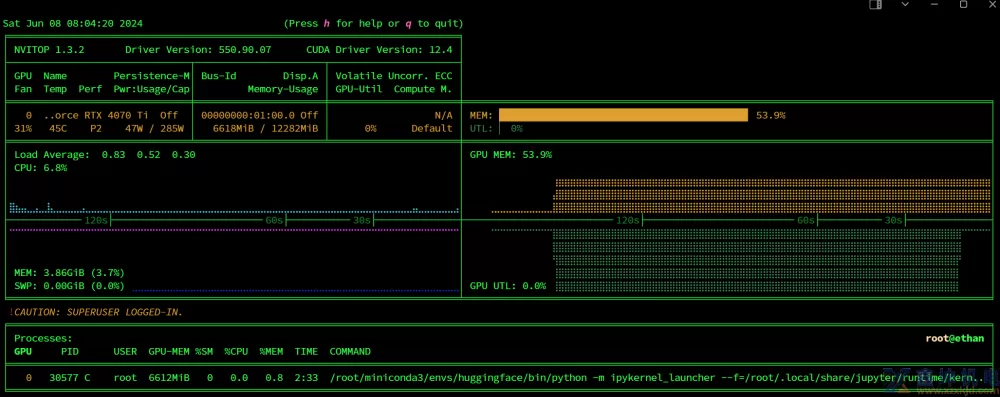Click the 'GPU MEM: 53.9%' graph label
This screenshot has height=397, width=1000.
pyautogui.click(x=511, y=154)
